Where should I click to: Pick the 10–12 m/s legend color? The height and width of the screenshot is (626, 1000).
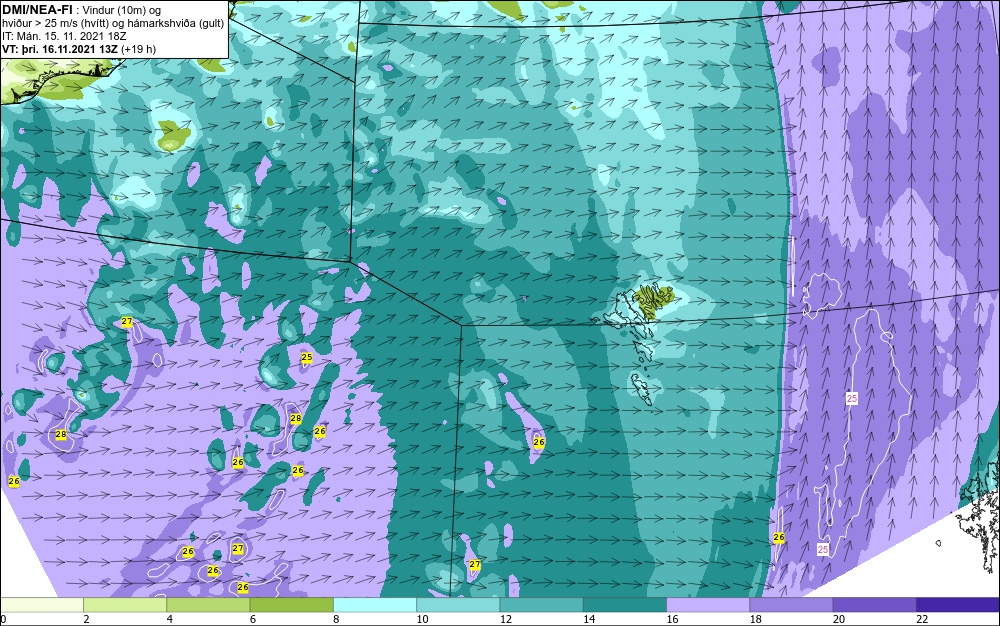pyautogui.click(x=458, y=604)
